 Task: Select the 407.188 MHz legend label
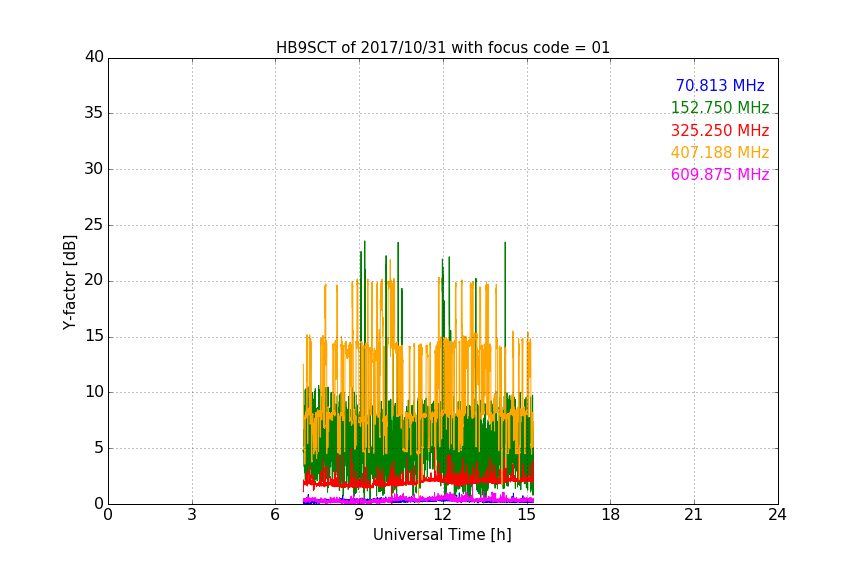coord(720,152)
